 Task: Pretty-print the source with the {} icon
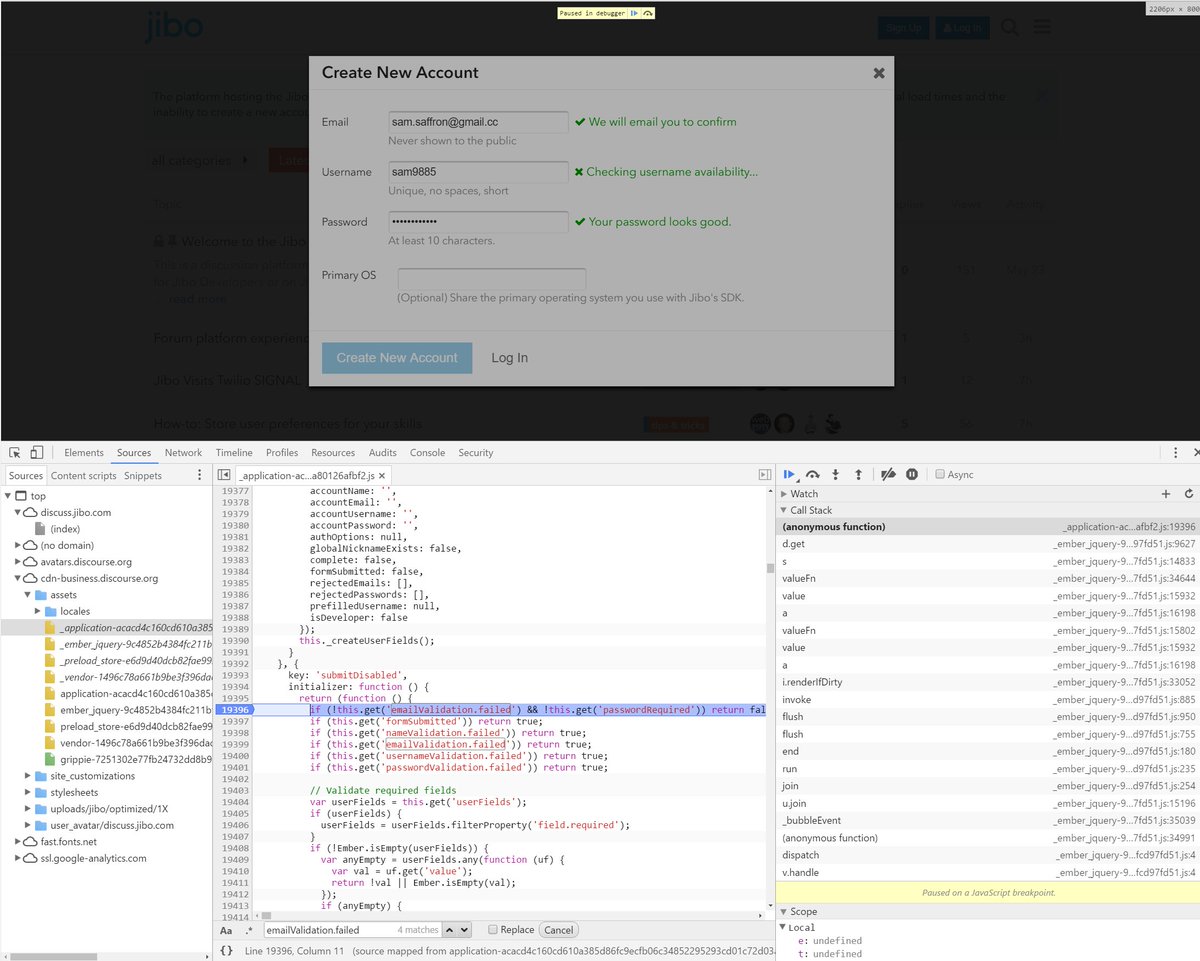(226, 950)
